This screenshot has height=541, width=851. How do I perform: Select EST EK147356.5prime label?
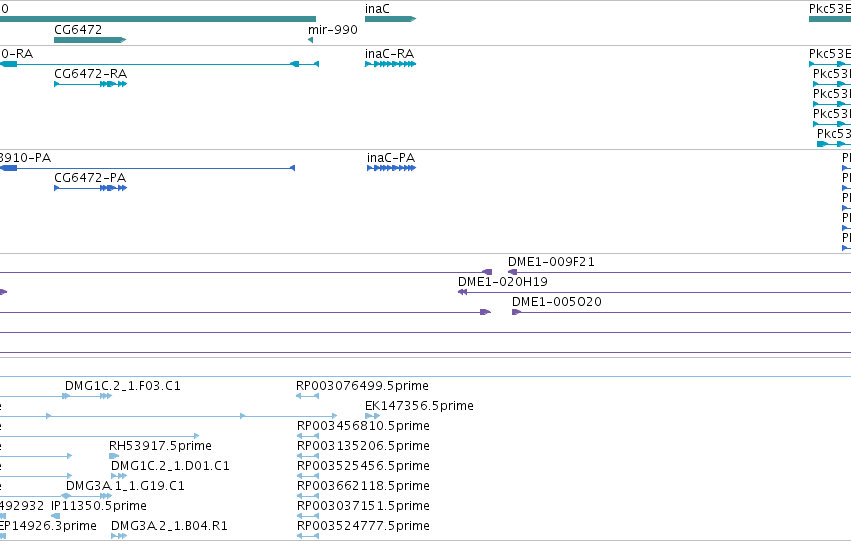[420, 406]
